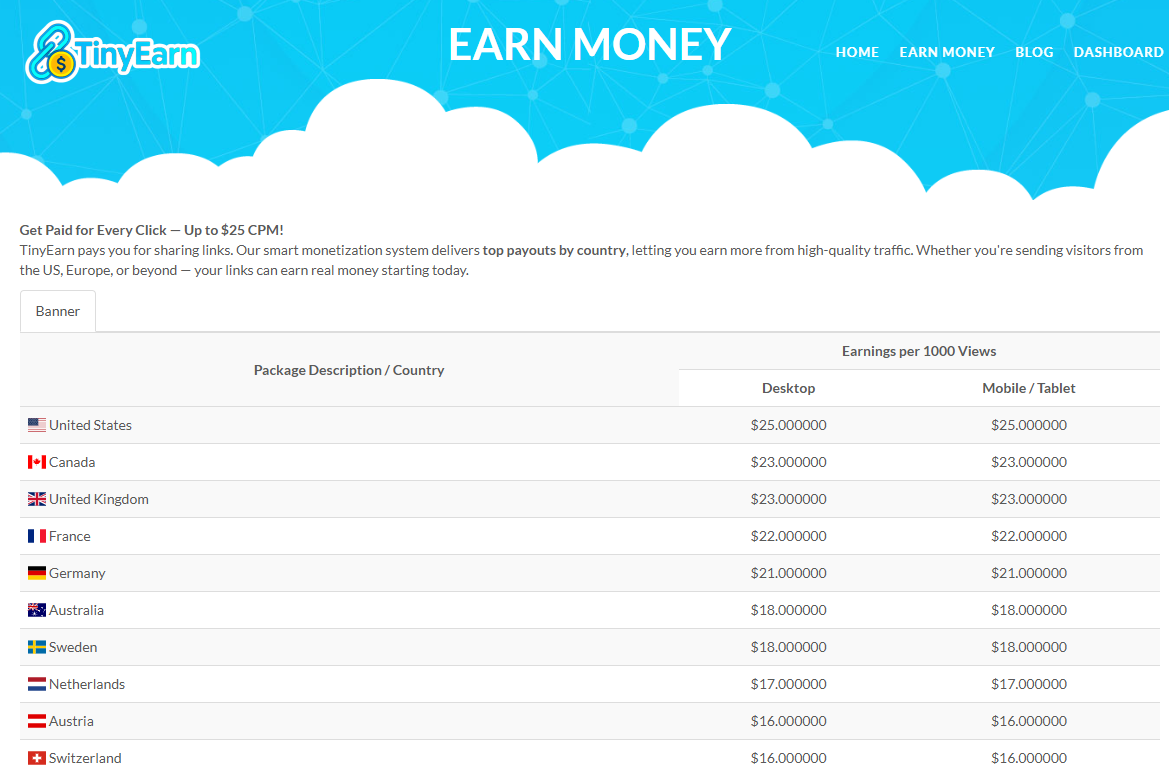Click the Australia country name
Image resolution: width=1169 pixels, height=772 pixels.
(77, 610)
